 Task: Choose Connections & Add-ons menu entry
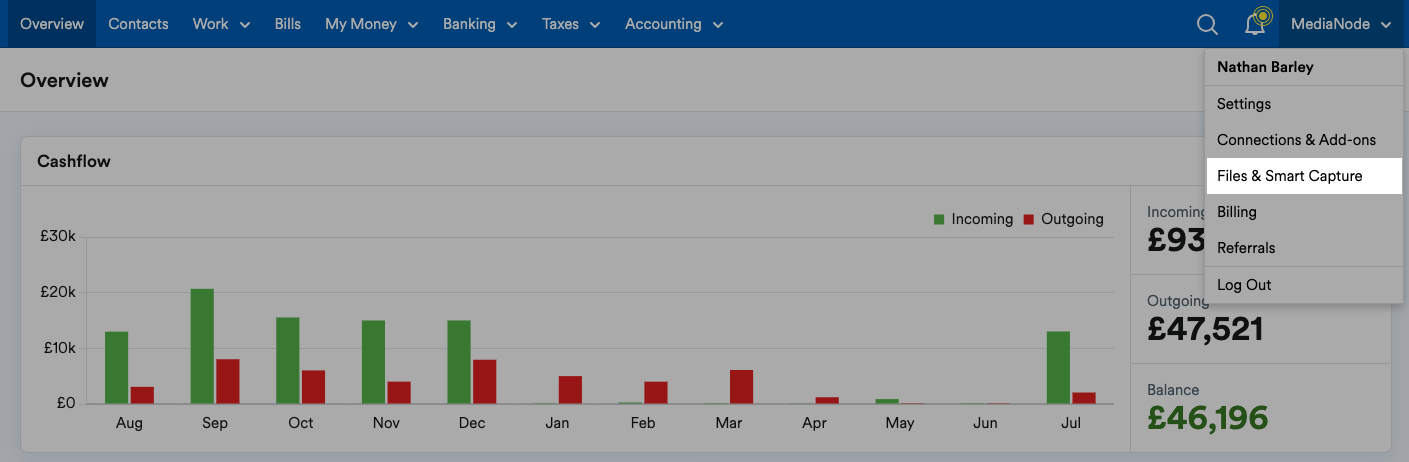point(1296,140)
